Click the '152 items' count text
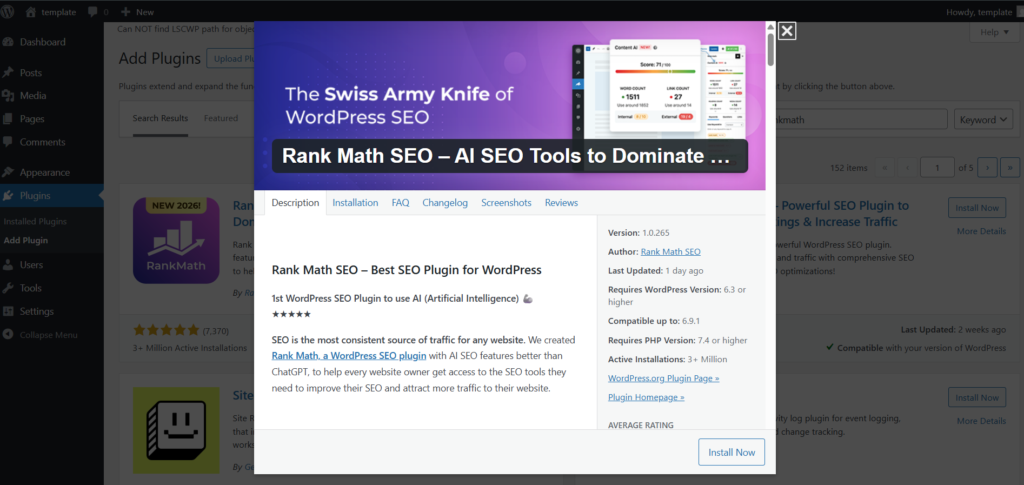This screenshot has height=485, width=1024. click(x=849, y=168)
